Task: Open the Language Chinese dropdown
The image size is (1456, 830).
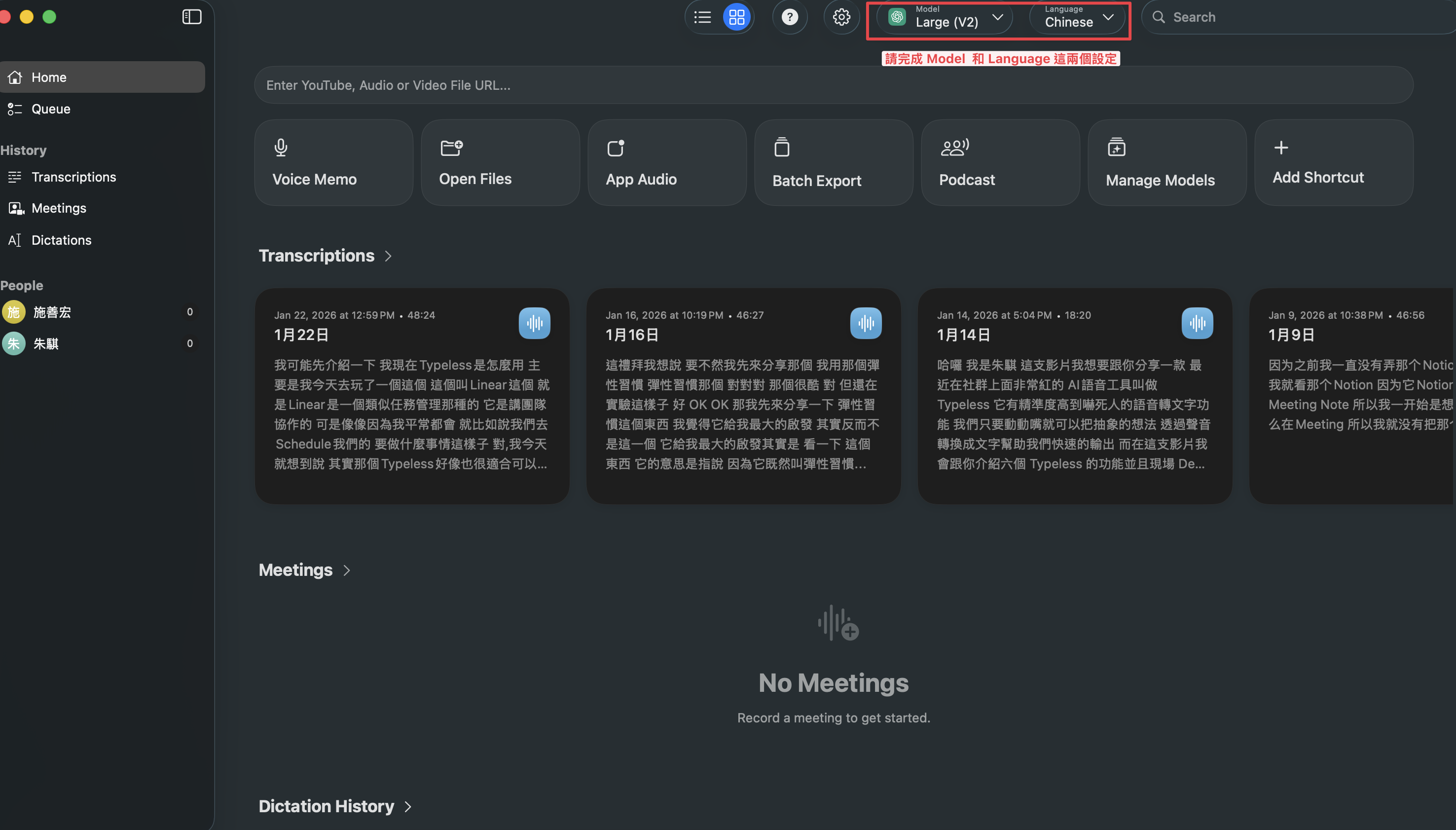Action: click(1078, 17)
